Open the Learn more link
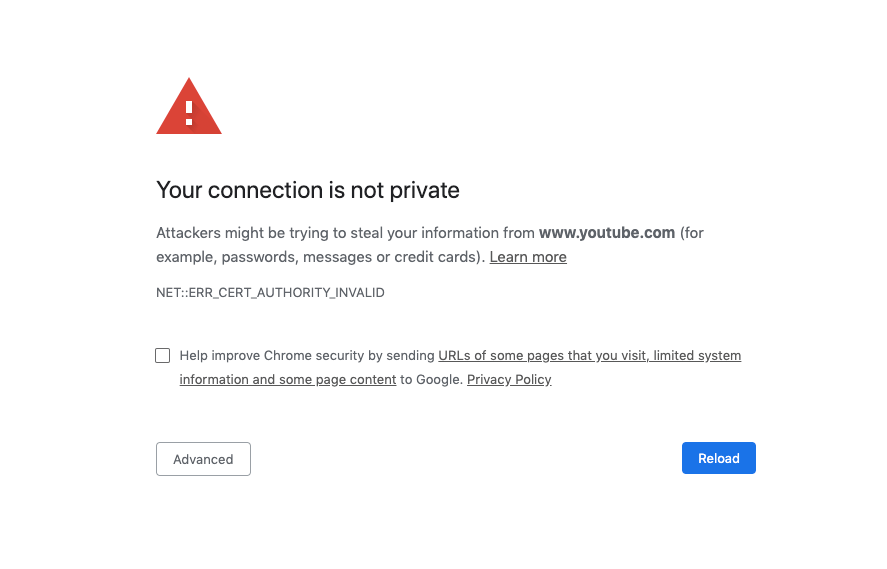The image size is (887, 569). tap(528, 257)
